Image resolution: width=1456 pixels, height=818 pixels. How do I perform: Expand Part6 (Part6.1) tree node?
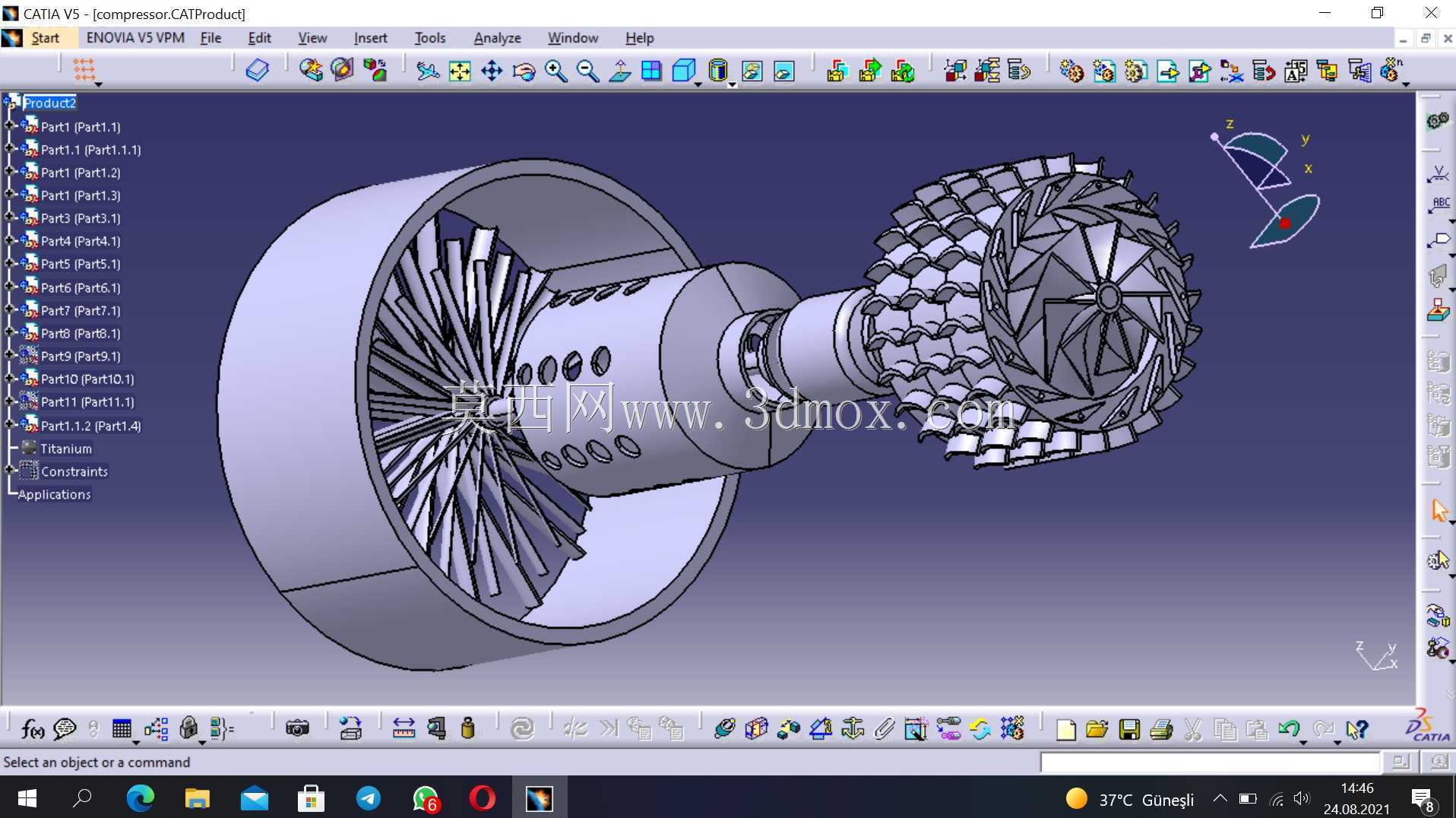pos(9,287)
